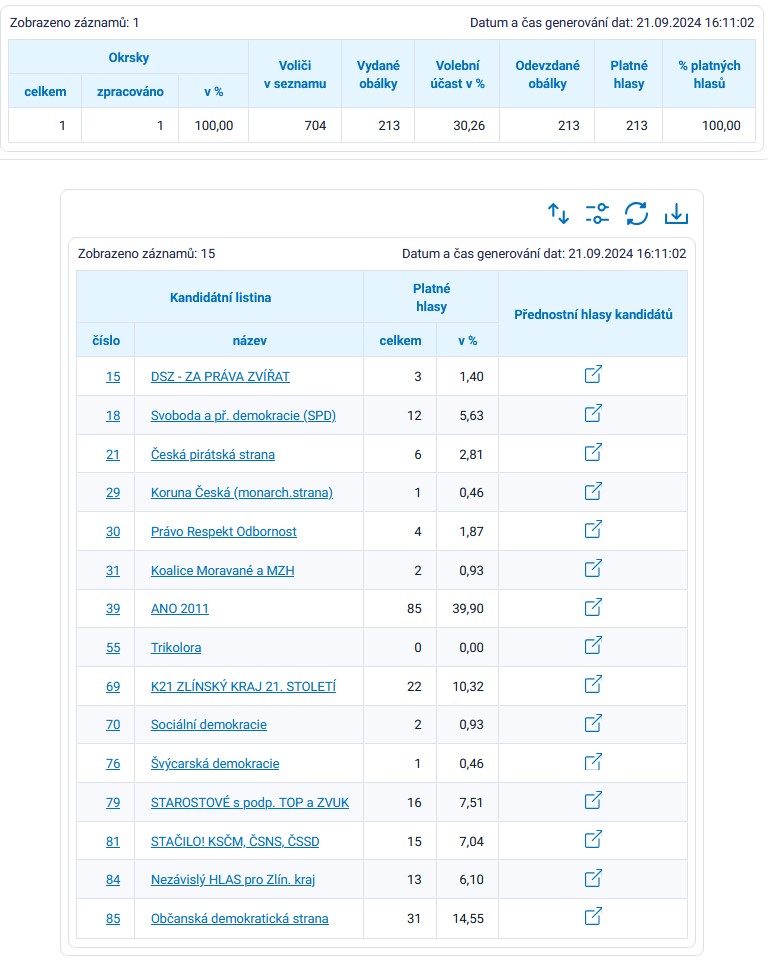
Task: Download the table data
Action: tap(677, 213)
